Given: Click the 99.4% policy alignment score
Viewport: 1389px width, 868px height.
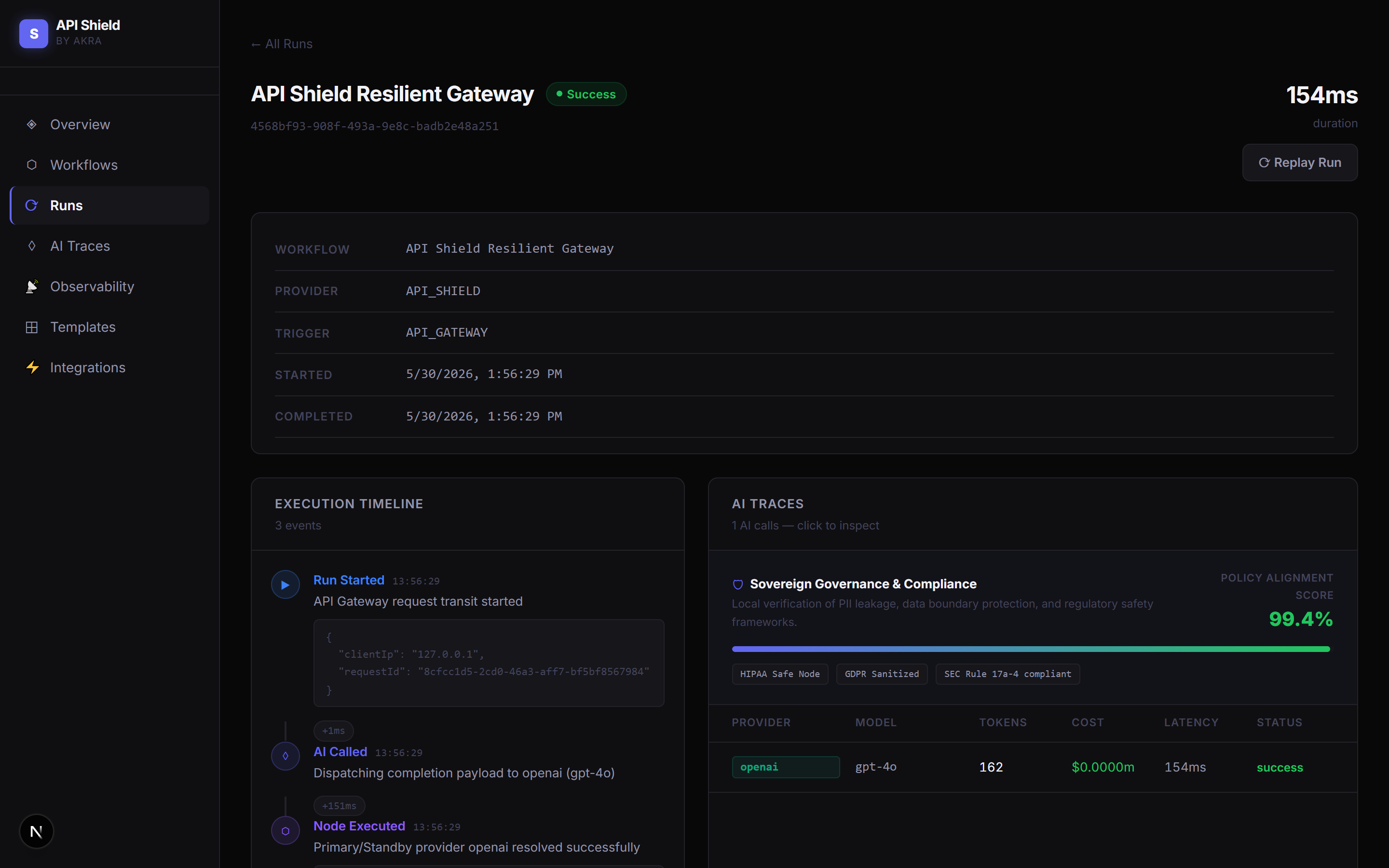Looking at the screenshot, I should click(1301, 619).
